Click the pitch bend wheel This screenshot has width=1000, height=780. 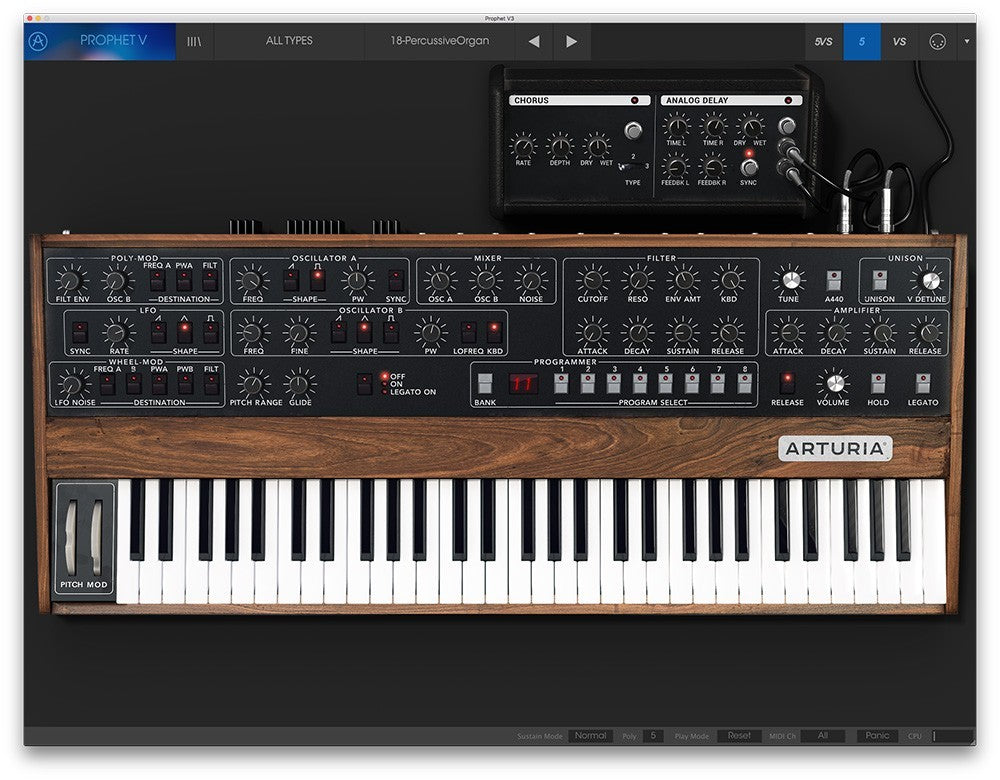(x=71, y=537)
